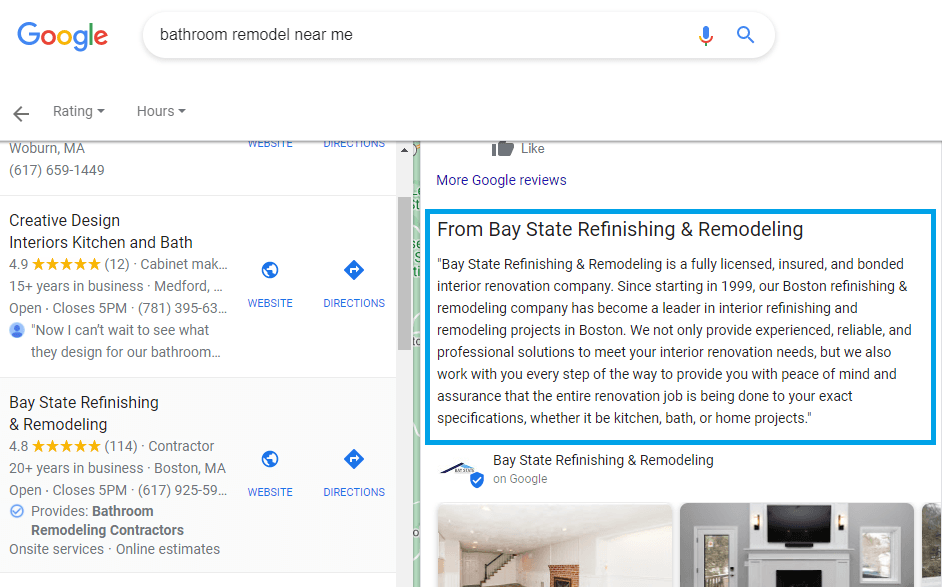Click the WEBSITE label under Creative Design Interiors
The height and width of the screenshot is (587, 942).
pos(270,303)
